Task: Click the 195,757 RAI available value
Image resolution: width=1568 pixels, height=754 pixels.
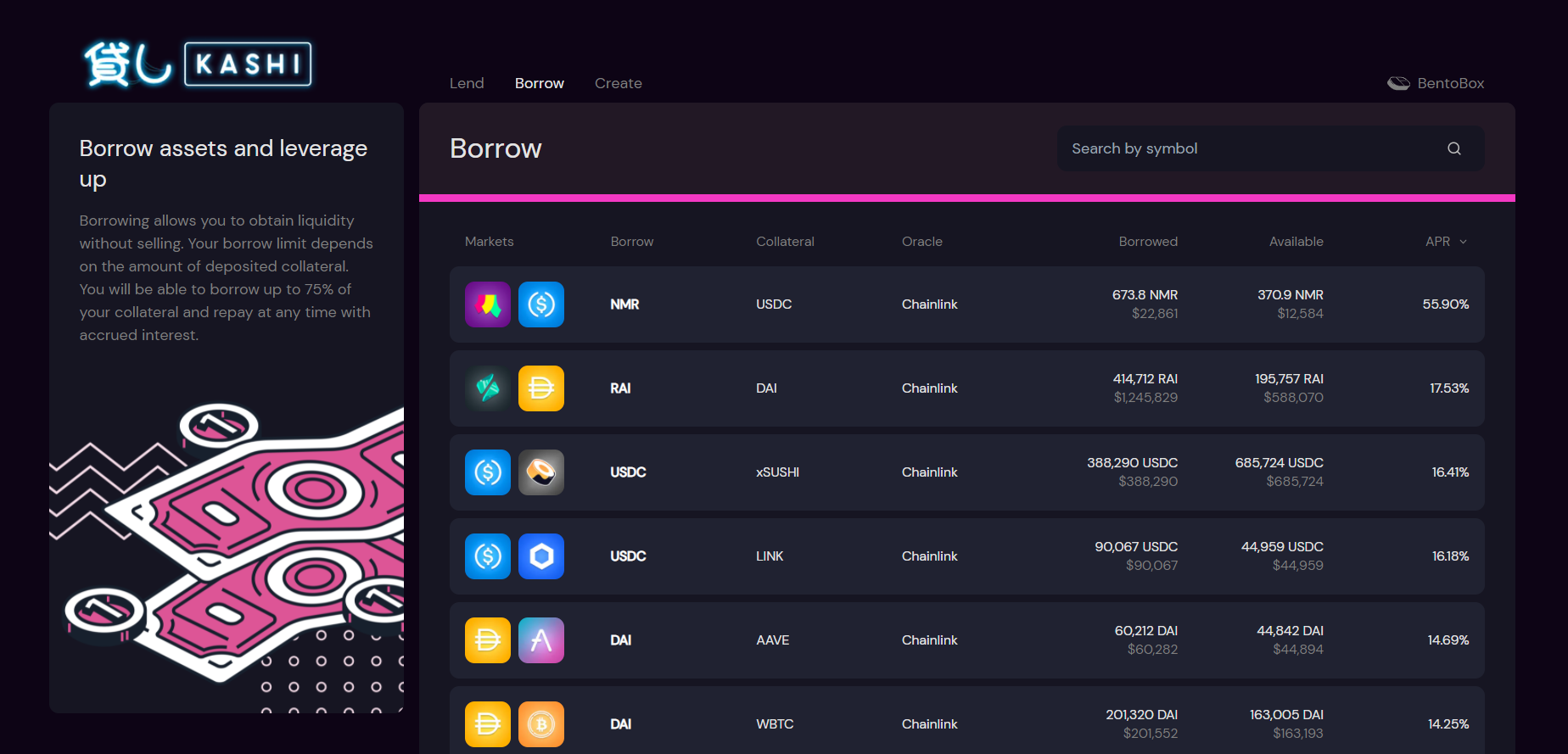Action: [1290, 379]
